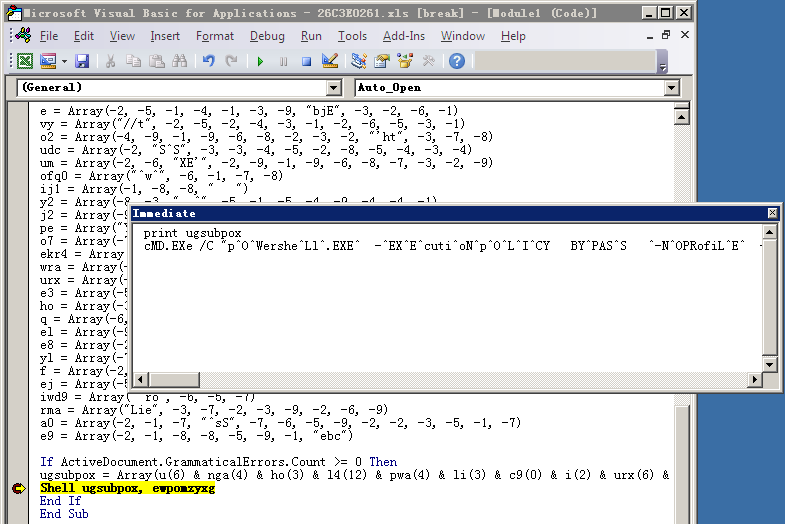786x524 pixels.
Task: Click the Cut scissors icon
Action: pyautogui.click(x=110, y=61)
